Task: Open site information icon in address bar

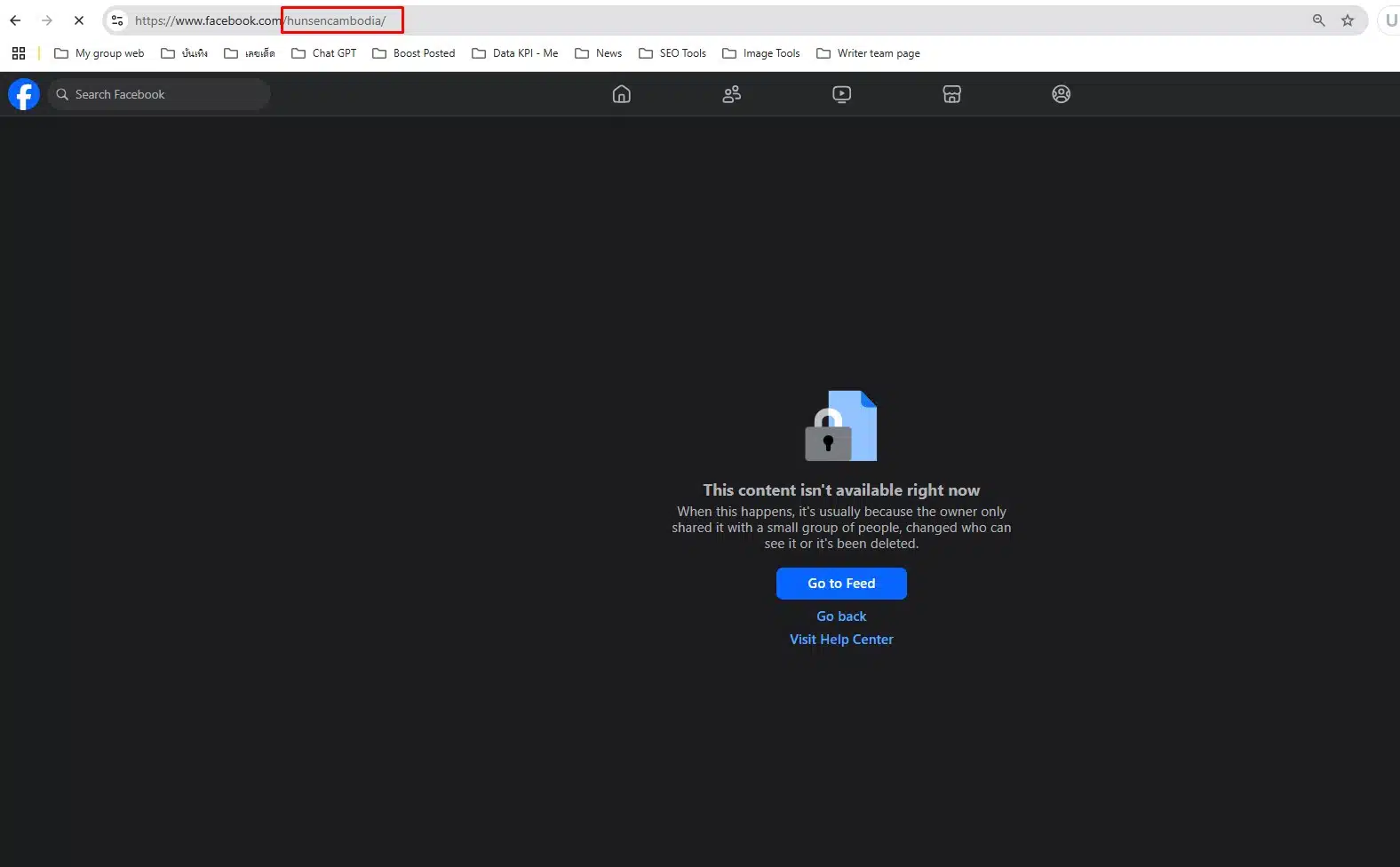Action: 117,20
